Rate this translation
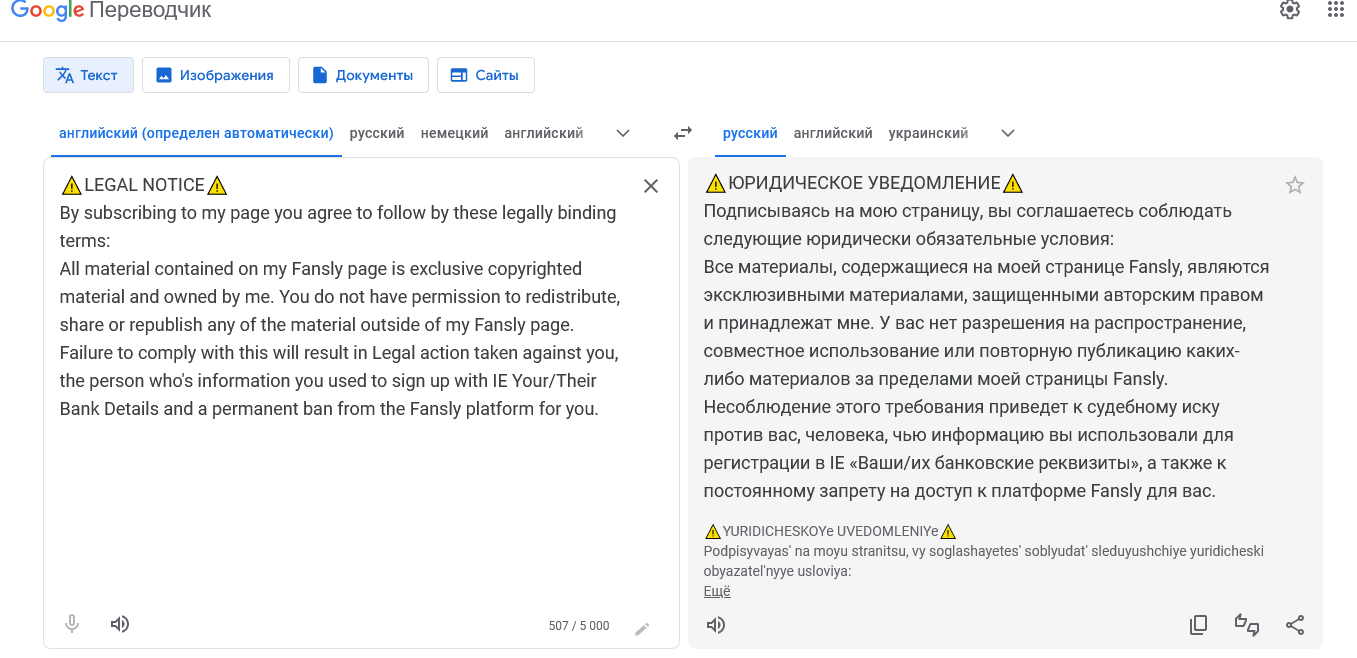This screenshot has height=658, width=1357. 1246,625
